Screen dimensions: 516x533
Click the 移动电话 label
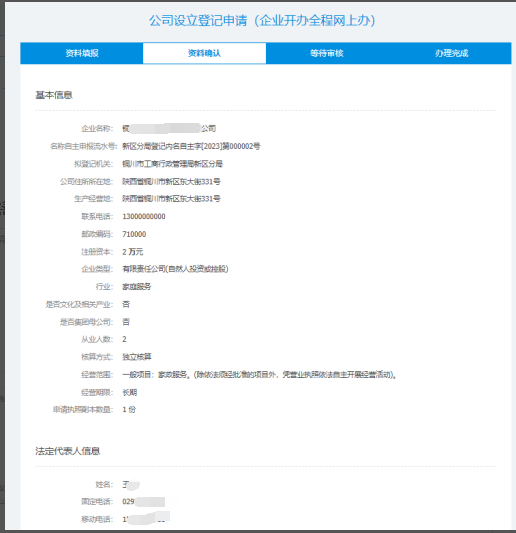pos(97,519)
